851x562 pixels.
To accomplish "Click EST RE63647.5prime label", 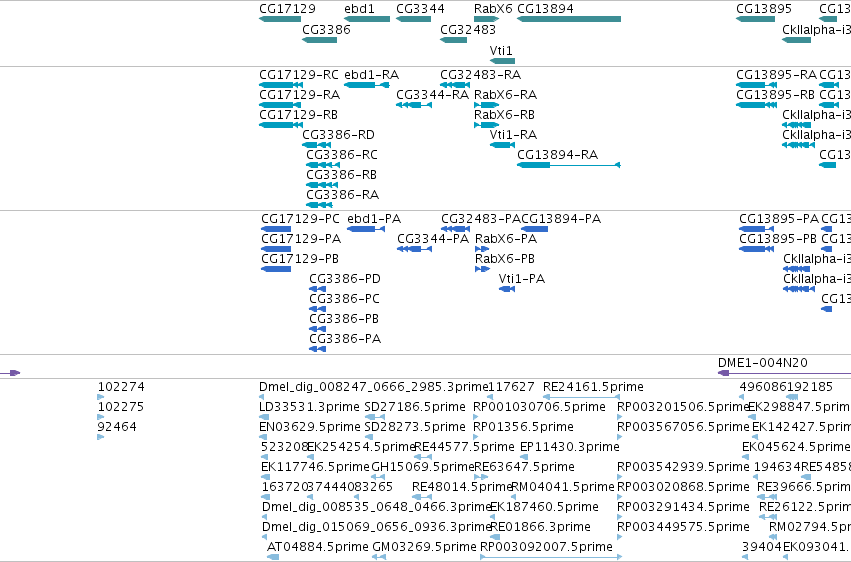I will (x=524, y=467).
